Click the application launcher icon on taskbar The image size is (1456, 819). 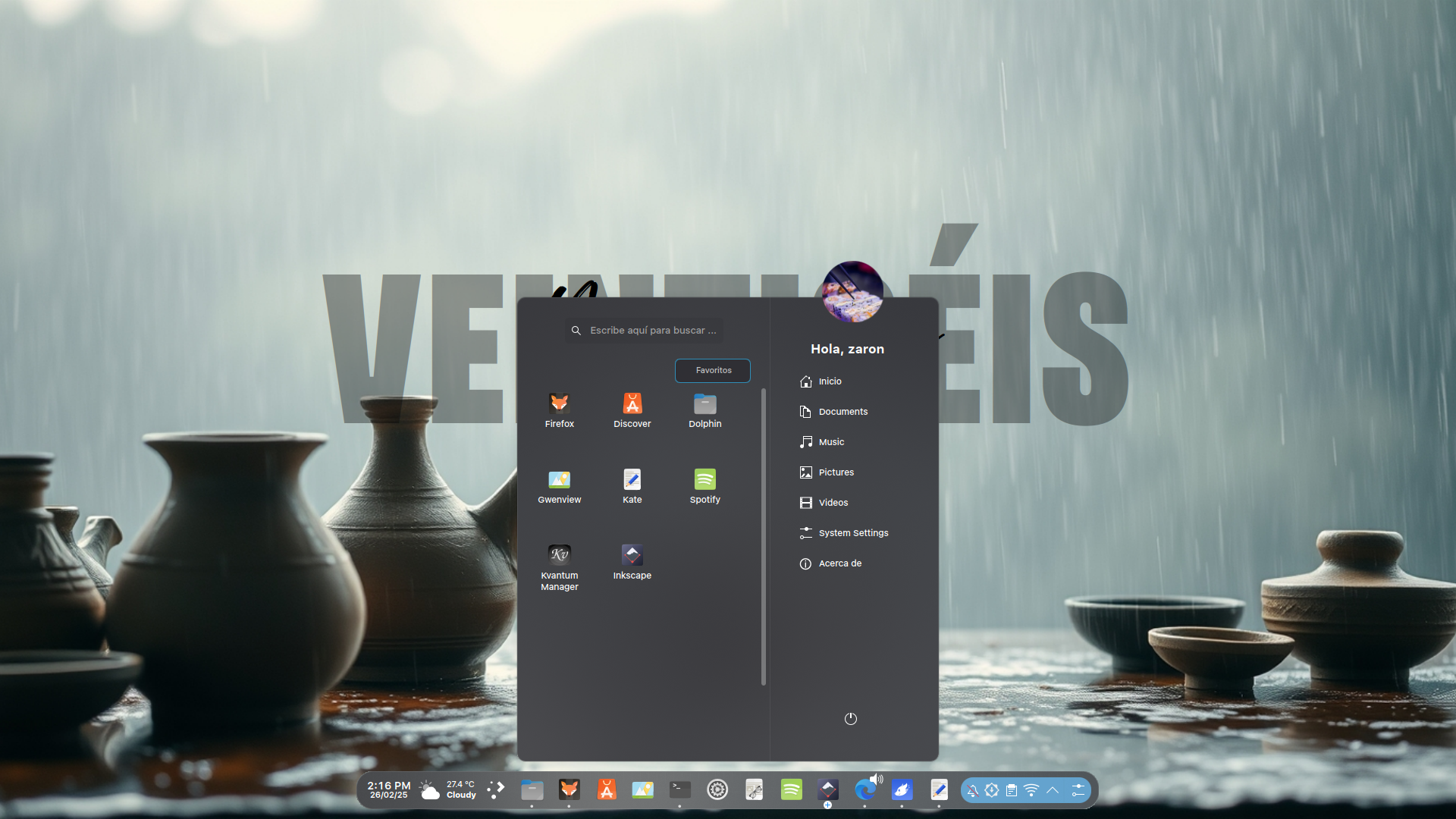point(495,790)
